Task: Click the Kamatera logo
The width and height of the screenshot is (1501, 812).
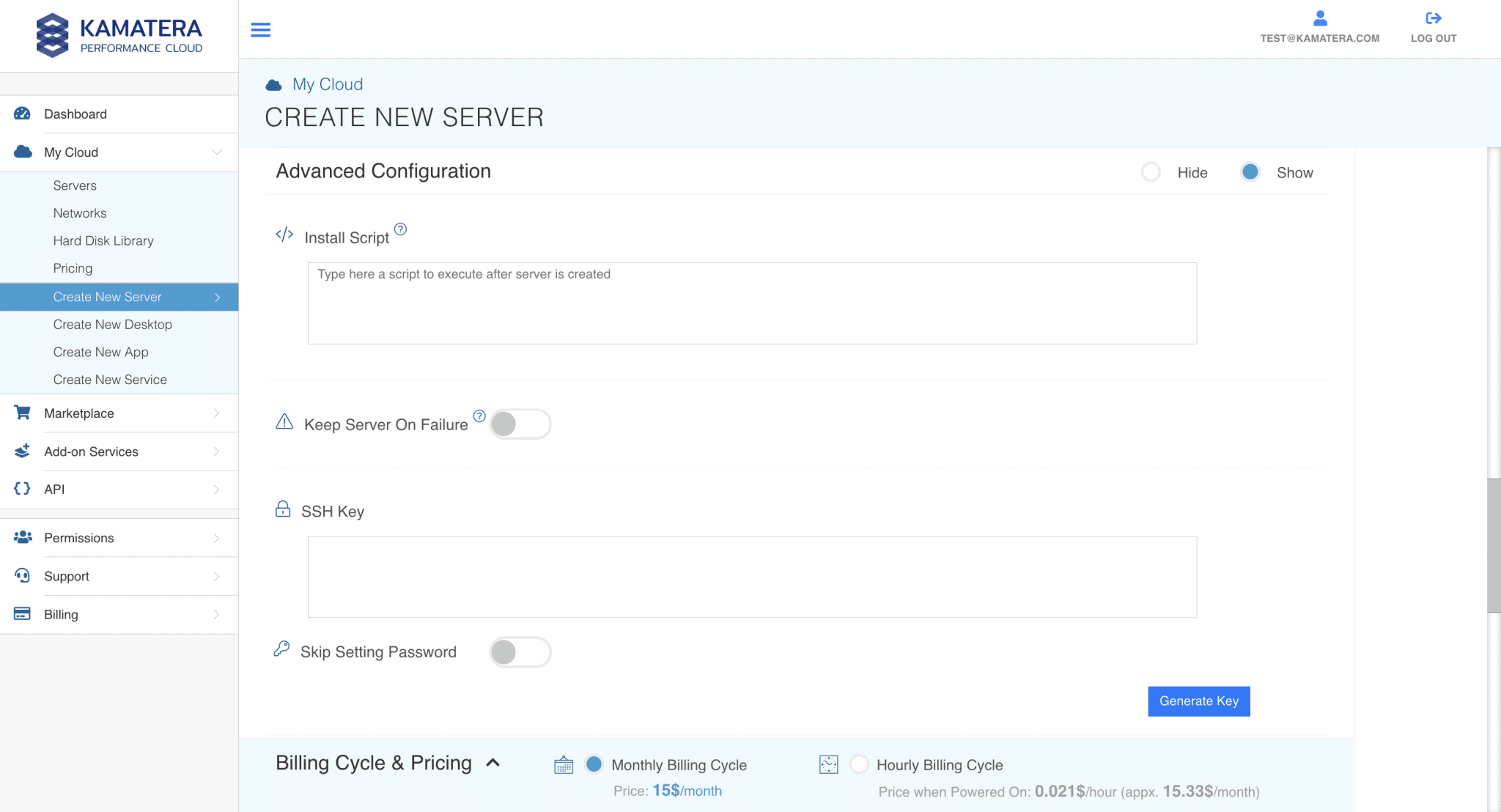Action: pyautogui.click(x=119, y=35)
